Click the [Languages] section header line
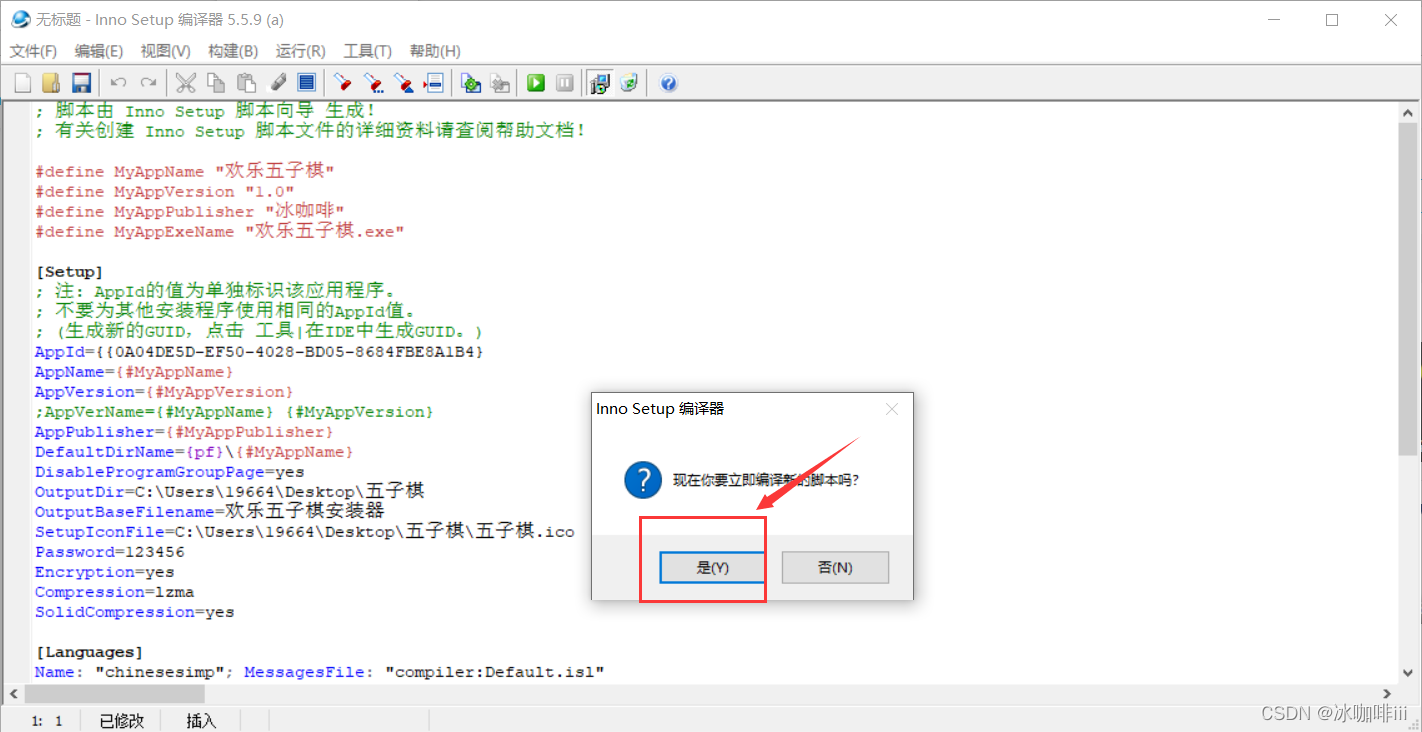The image size is (1422, 732). pos(89,652)
